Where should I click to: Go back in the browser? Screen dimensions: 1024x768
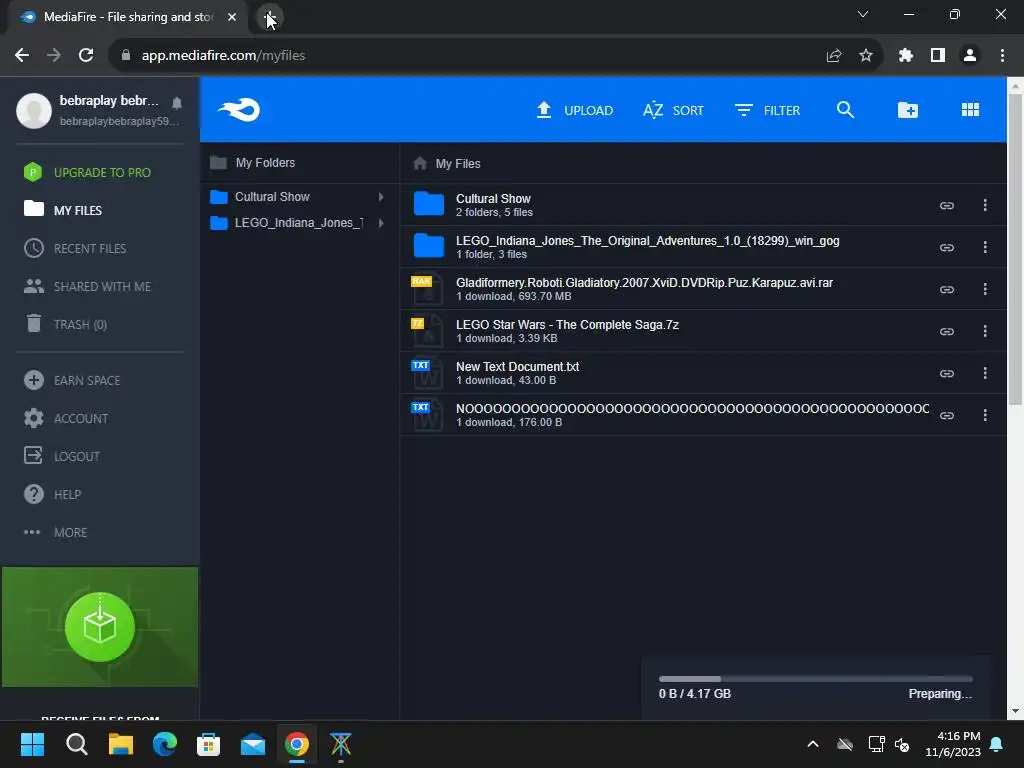22,55
